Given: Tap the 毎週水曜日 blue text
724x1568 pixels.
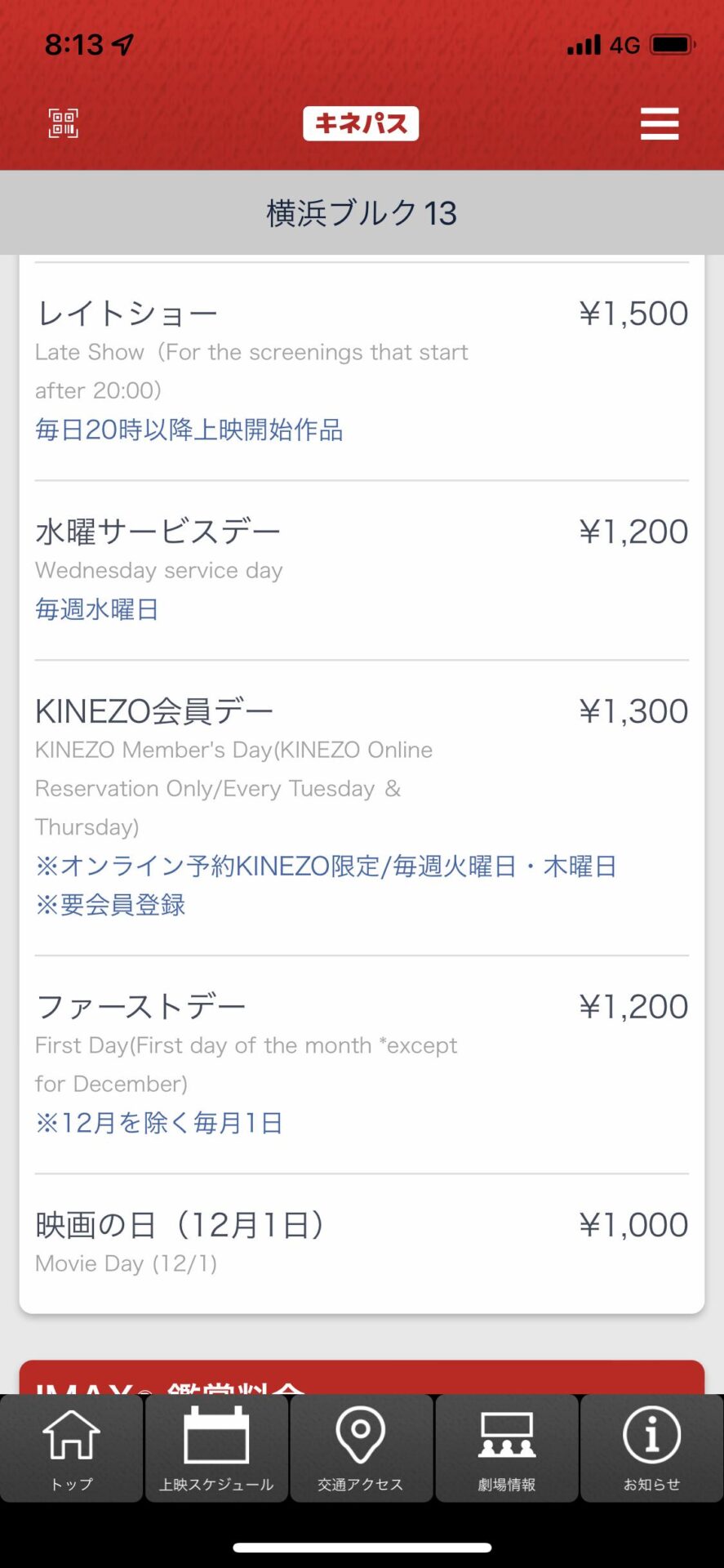Looking at the screenshot, I should pyautogui.click(x=96, y=609).
